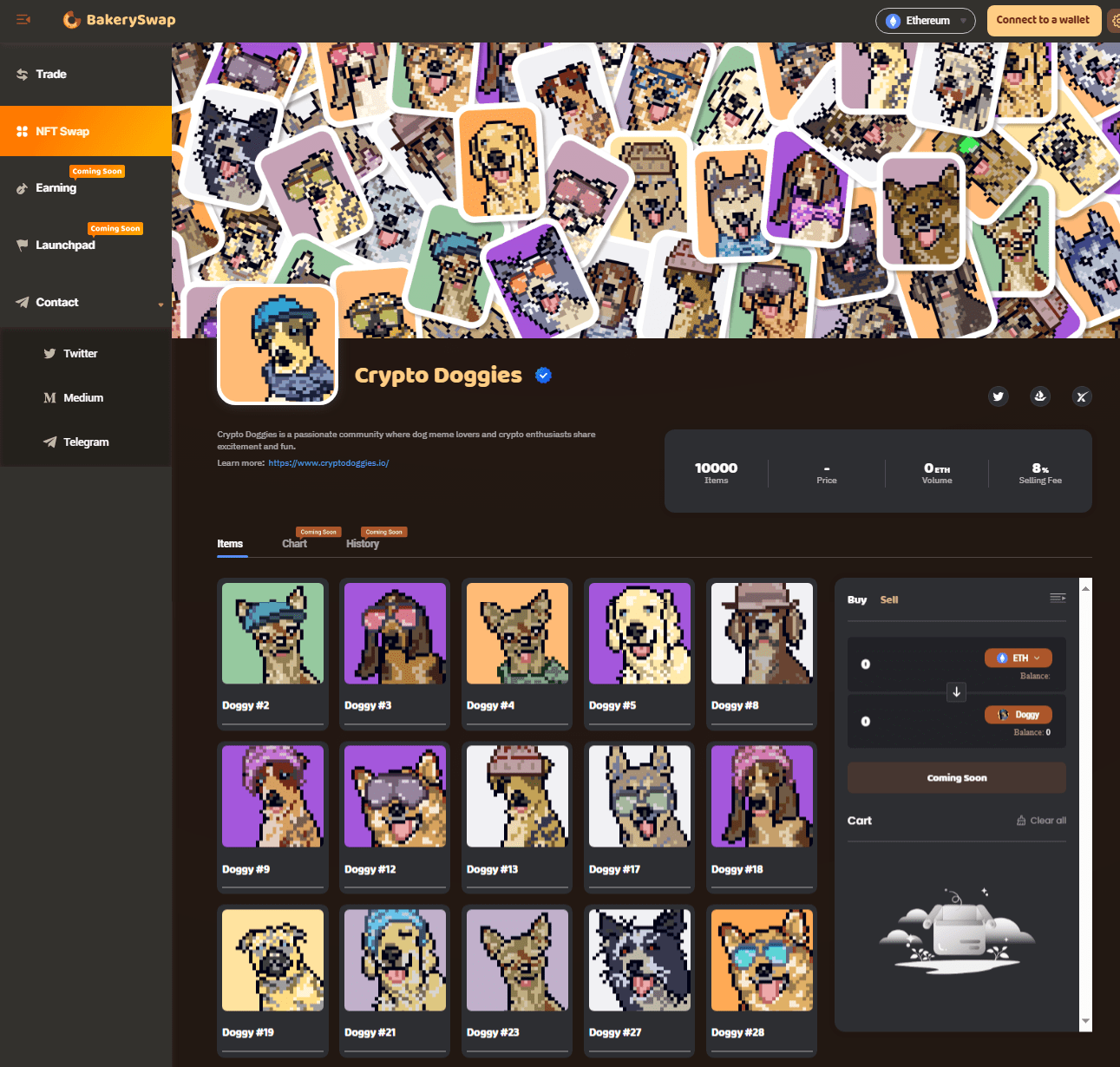Select the Sell tab in swap panel
This screenshot has width=1120, height=1067.
click(x=889, y=599)
